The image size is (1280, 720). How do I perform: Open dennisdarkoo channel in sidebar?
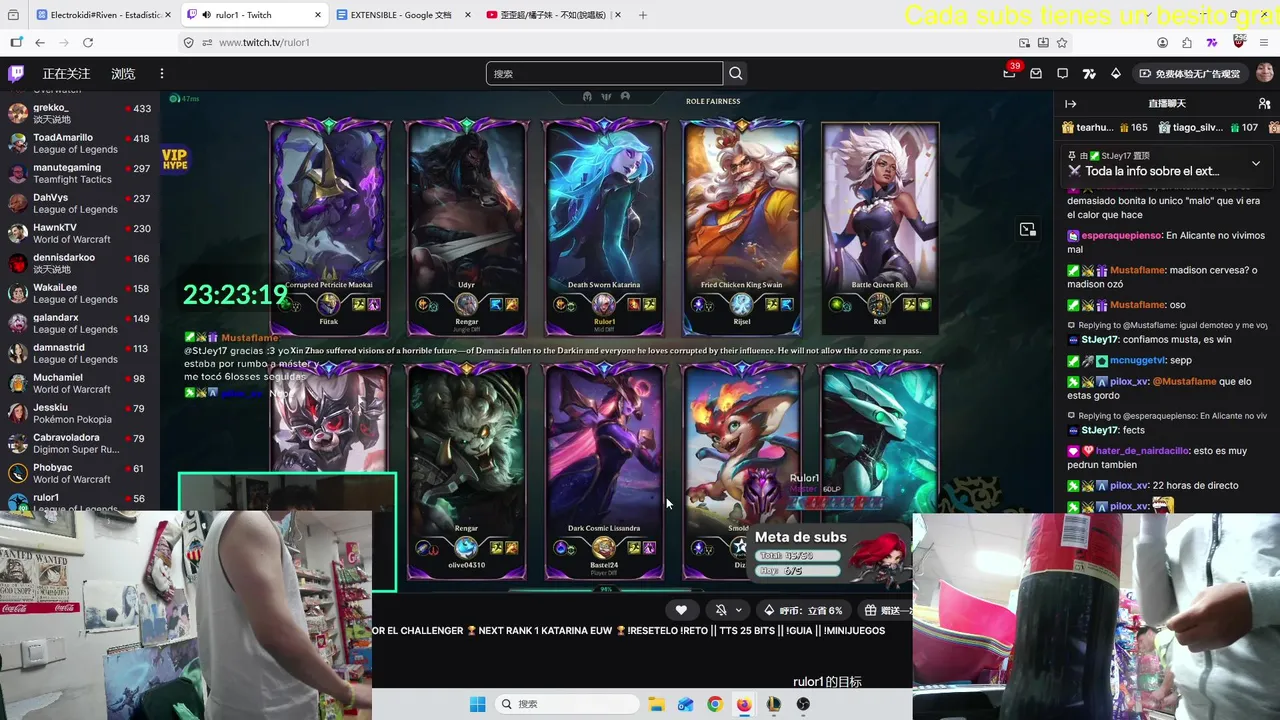80,263
